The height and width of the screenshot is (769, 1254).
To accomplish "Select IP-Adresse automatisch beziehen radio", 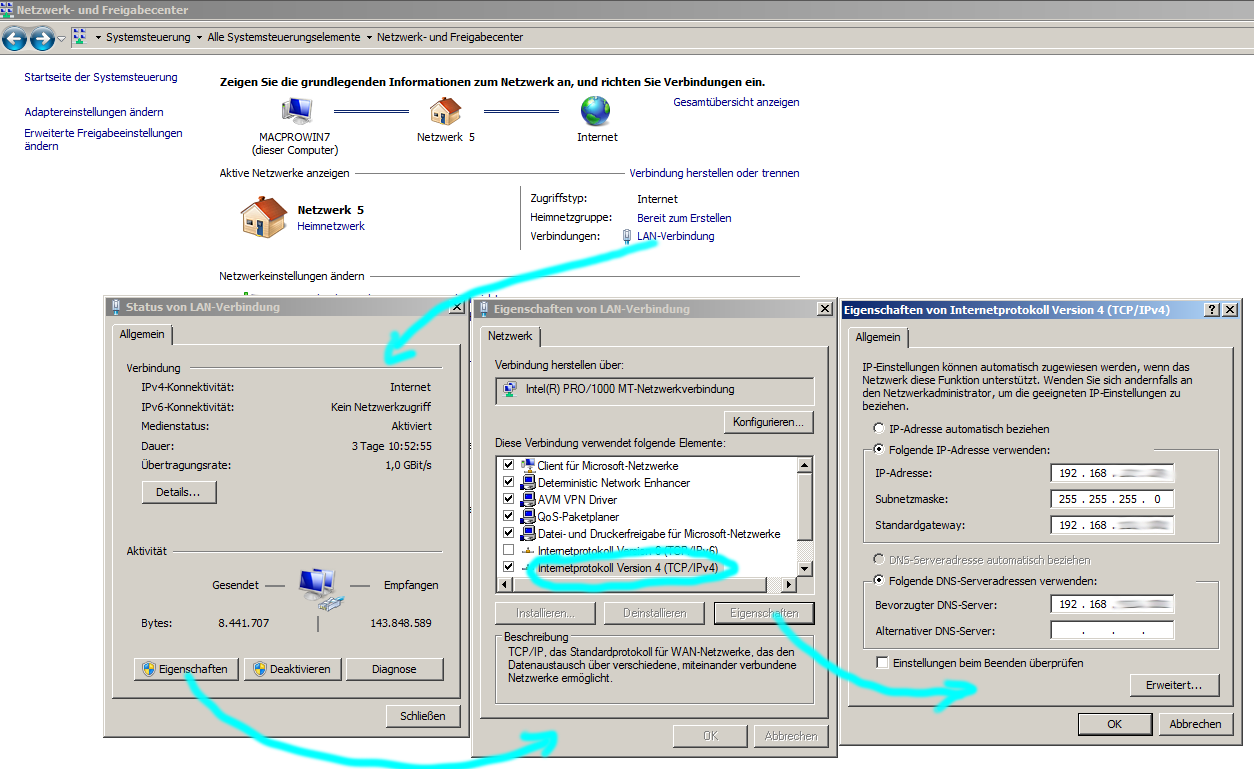I will (x=880, y=428).
